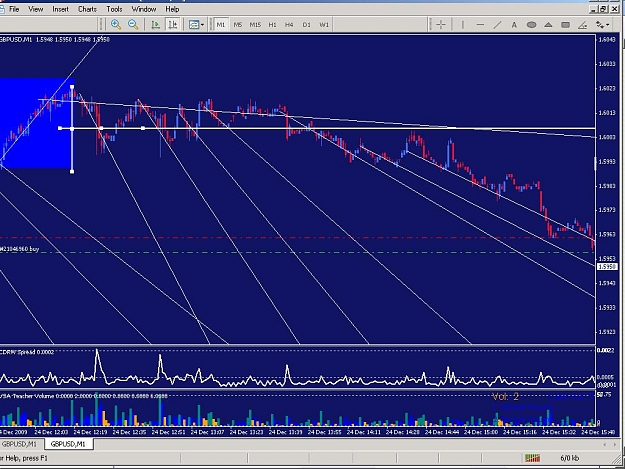
Task: Switch to the first GBPUSD,M1 chart tab
Action: pos(19,443)
